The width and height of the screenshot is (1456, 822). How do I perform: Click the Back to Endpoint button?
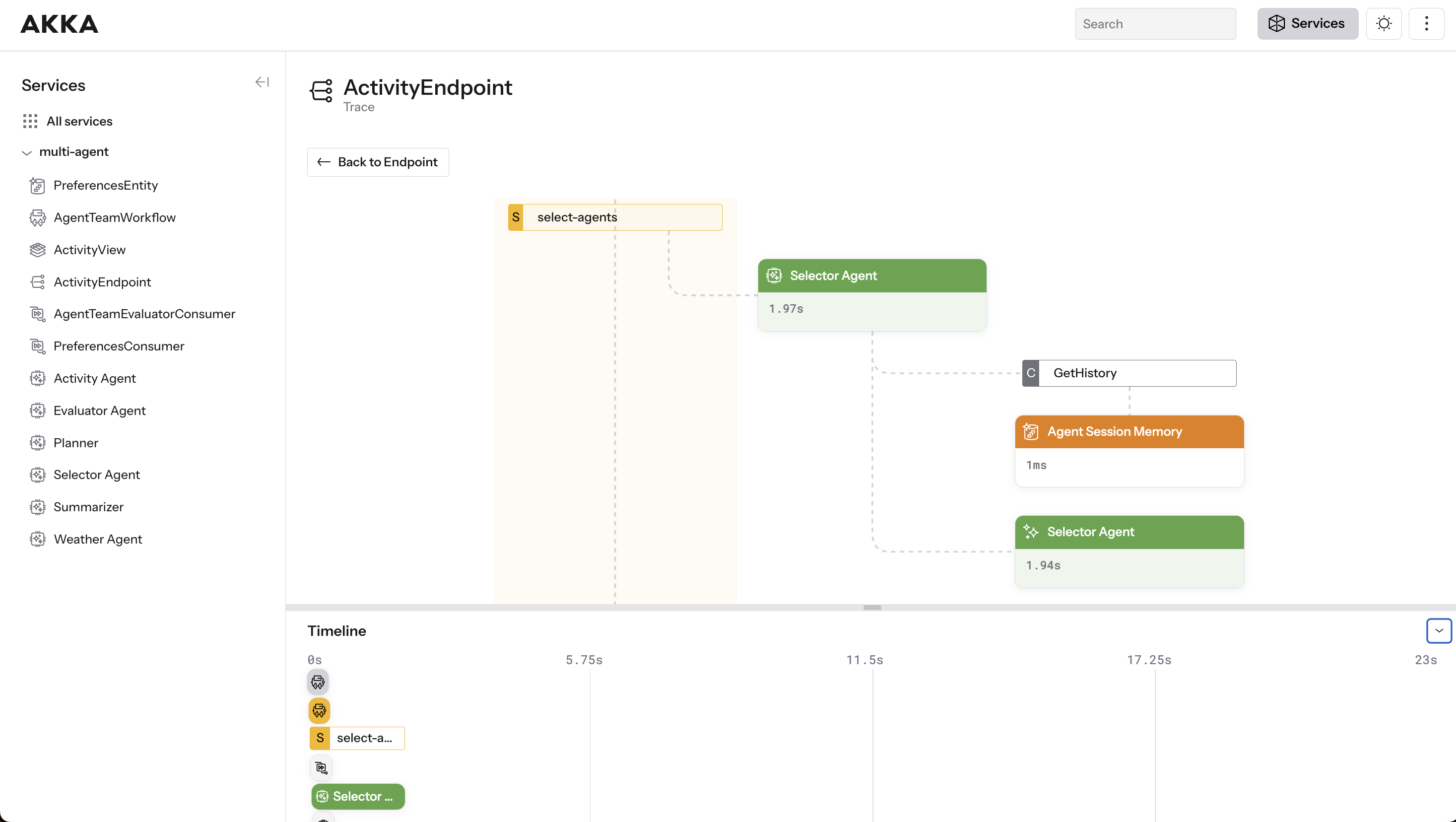point(377,162)
